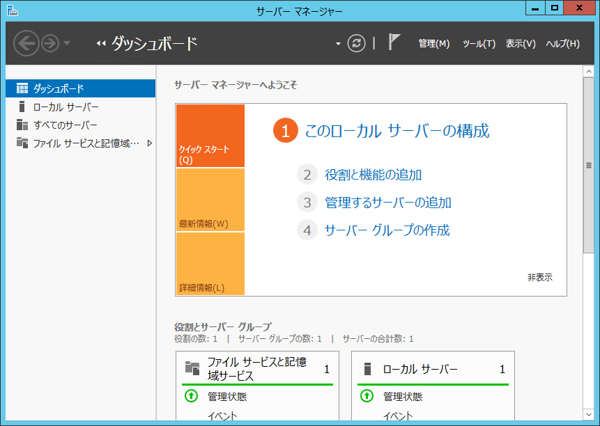
Task: Click scrollbar down arrow
Action: click(x=589, y=414)
